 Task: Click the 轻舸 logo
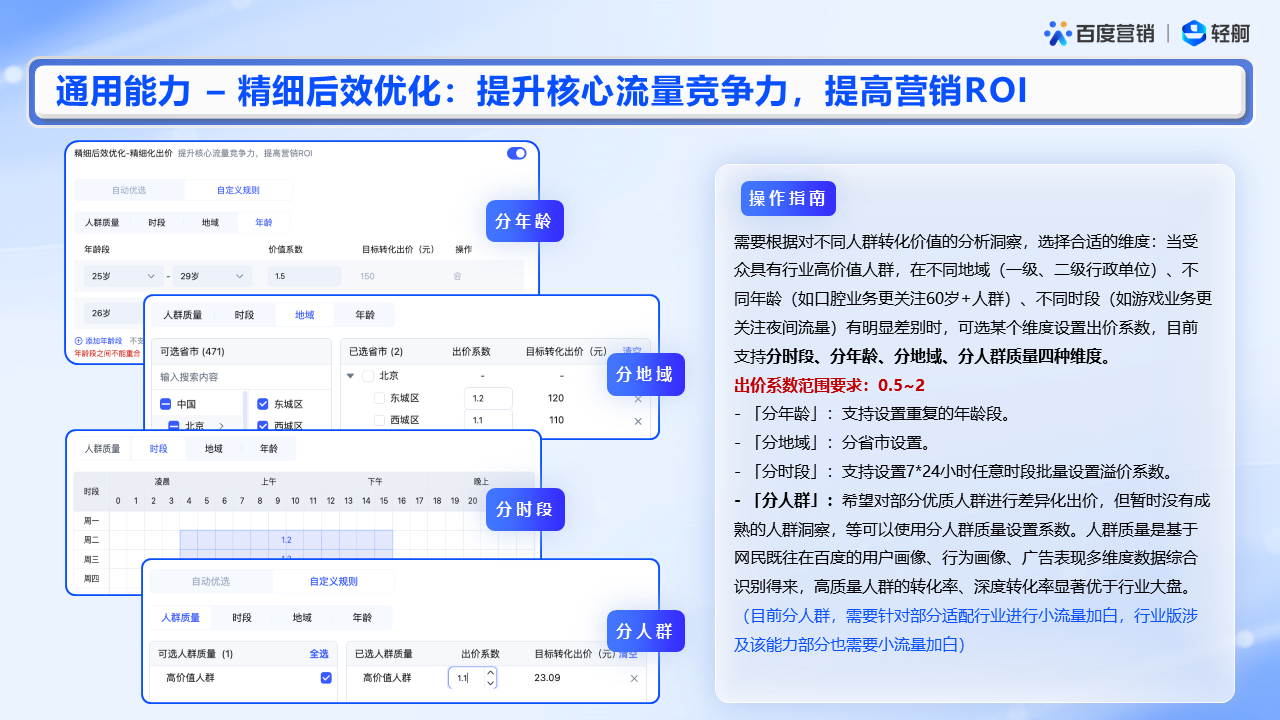[x=1215, y=33]
